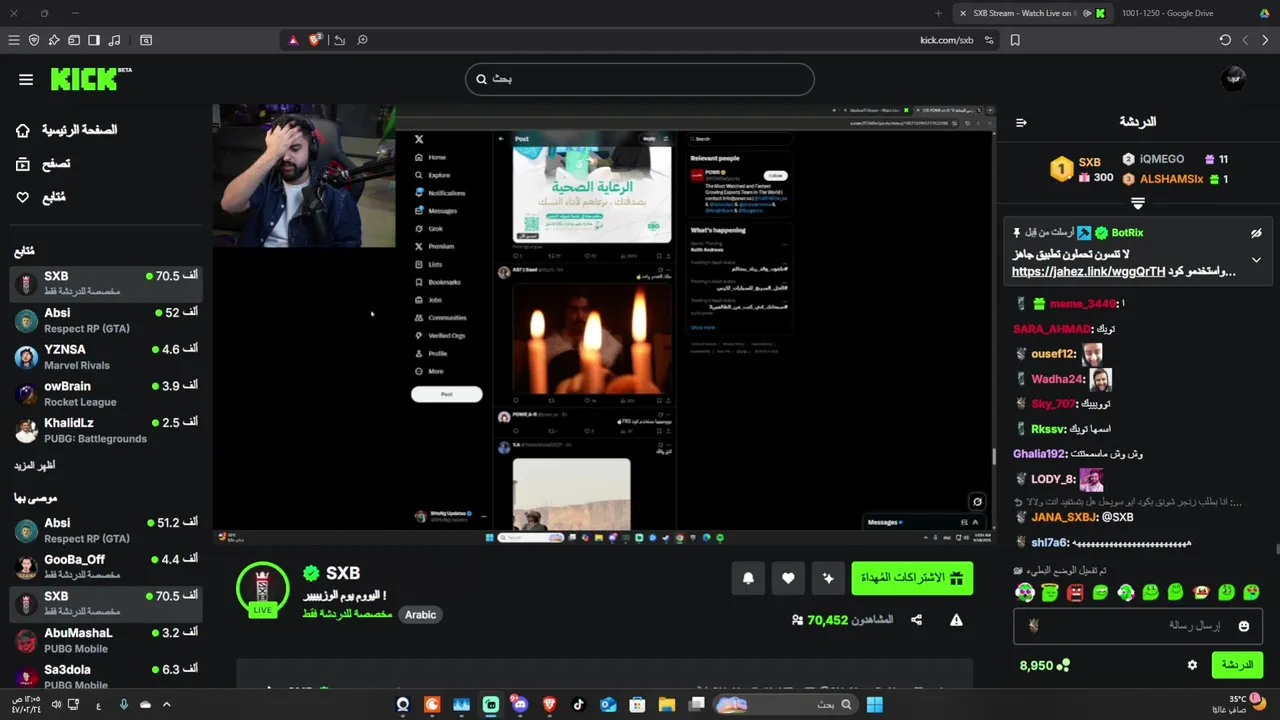This screenshot has height=720, width=1280.
Task: Open the متابع following page
Action: 40,198
